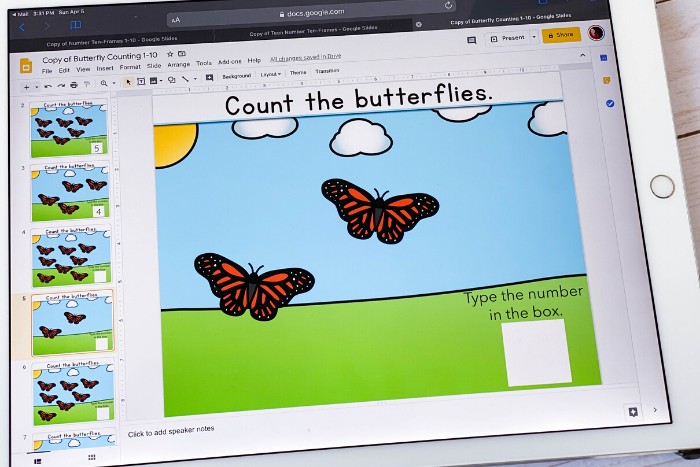Image resolution: width=700 pixels, height=467 pixels.
Task: Open the comments history icon
Action: coord(471,41)
